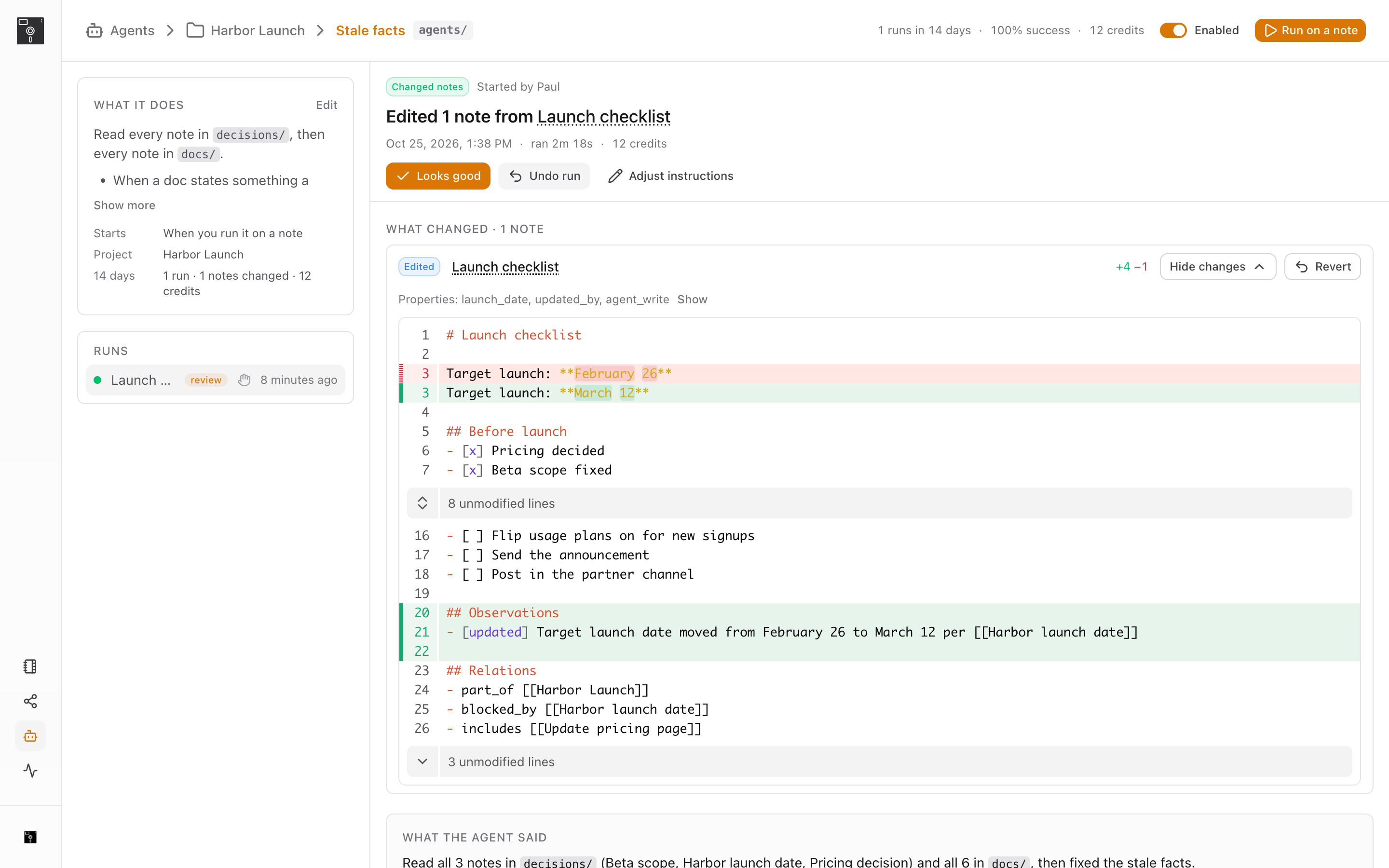Open the Launch checklist link in the heading

tap(603, 117)
